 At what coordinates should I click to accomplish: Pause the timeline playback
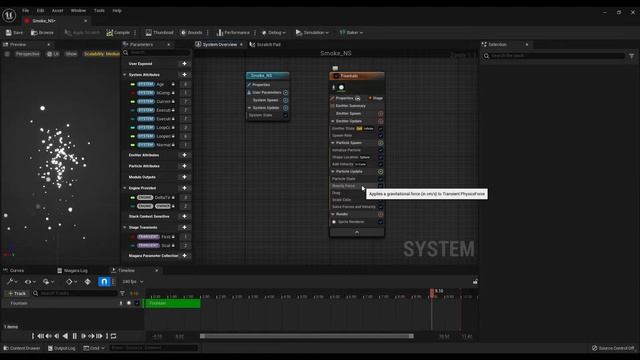point(74,336)
